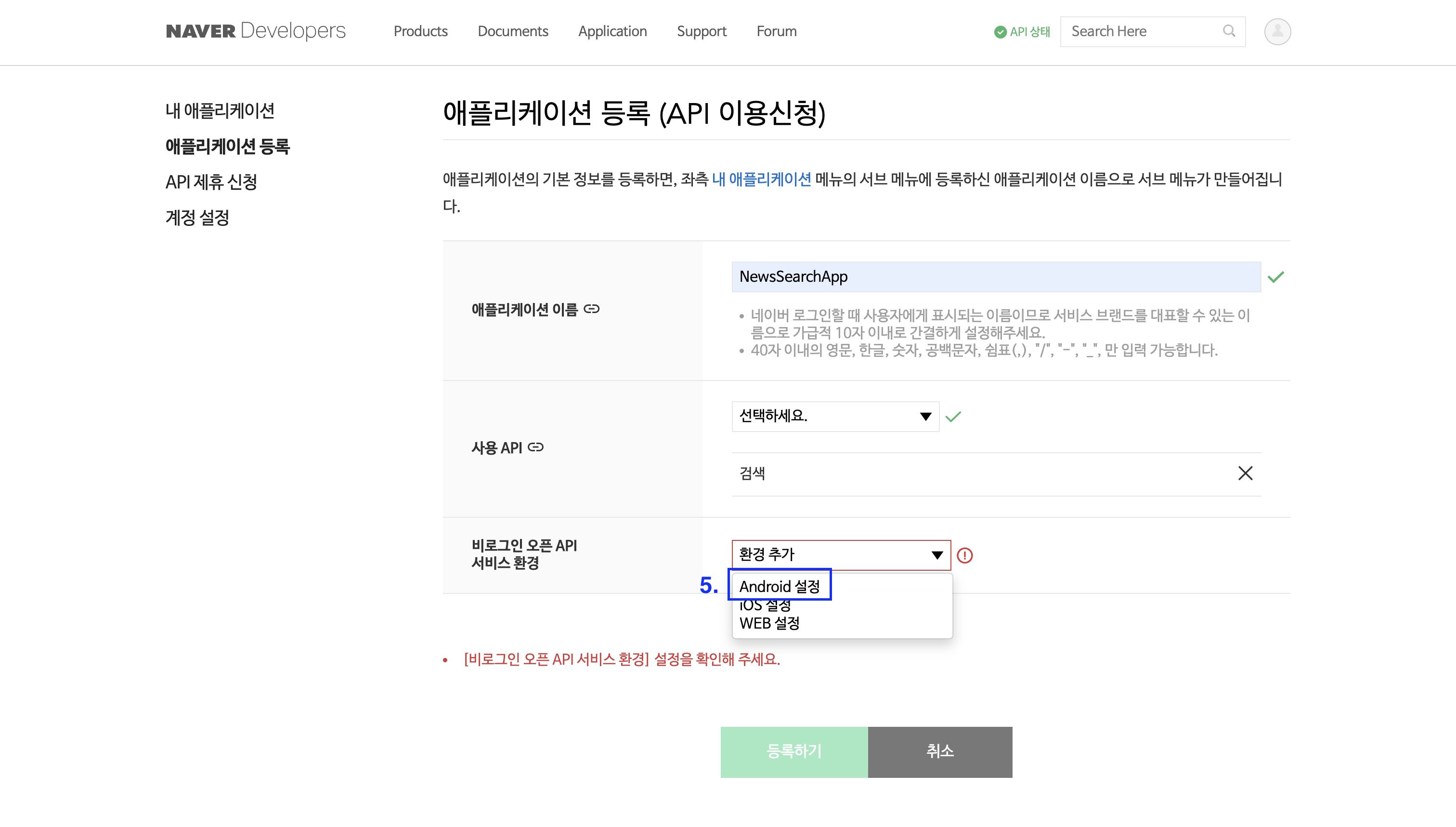The height and width of the screenshot is (827, 1456).
Task: Click the red 설정을 확인해 주세요 error message
Action: click(x=622, y=659)
